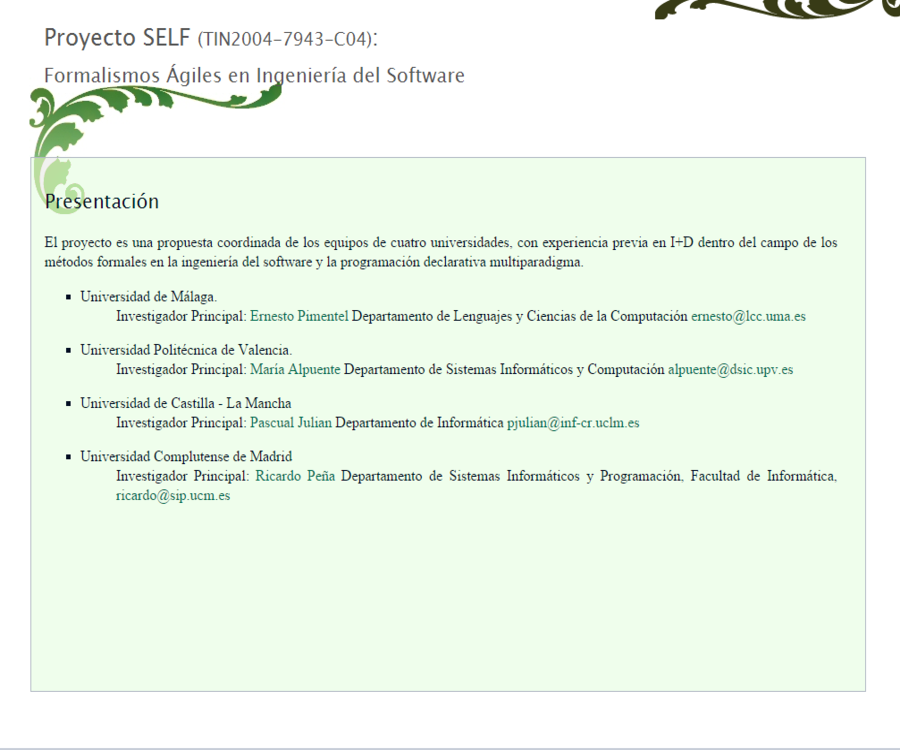
Task: Click the ernesto@lcc.uma.es email link
Action: [x=748, y=316]
